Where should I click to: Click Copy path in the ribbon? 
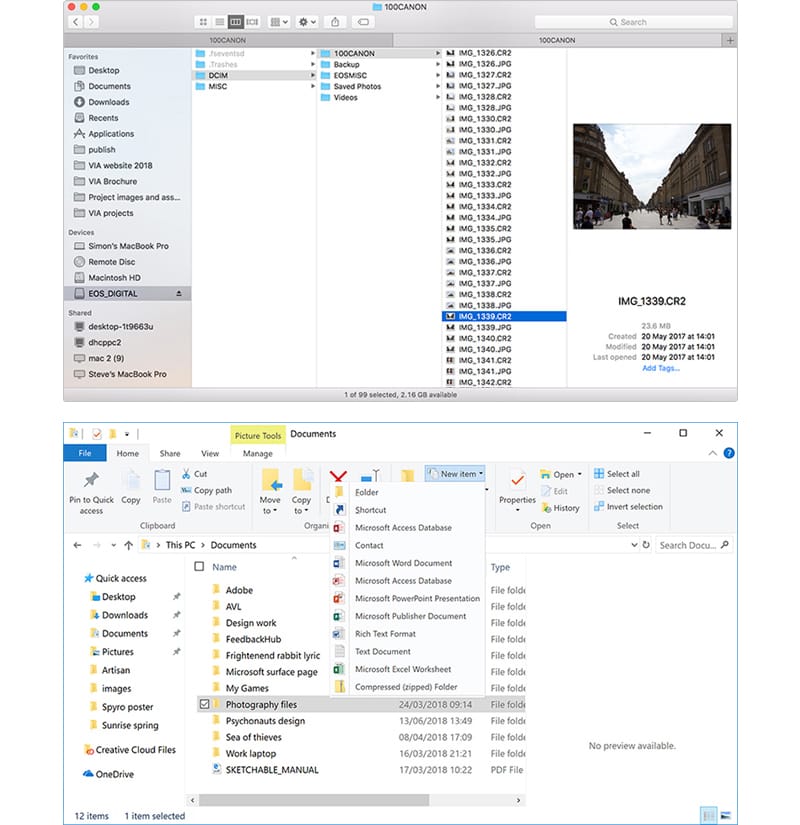pos(206,490)
